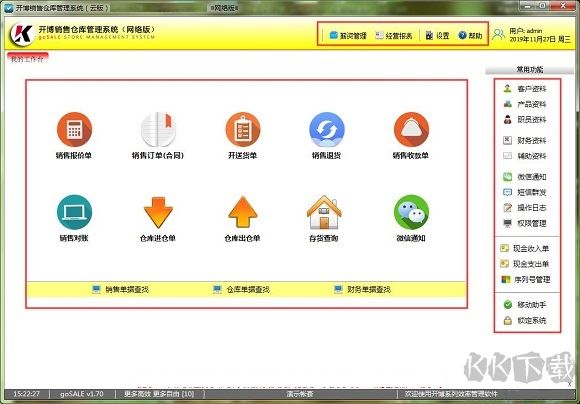Open 现金支出单 in the sidebar
The width and height of the screenshot is (580, 404).
coord(525,264)
